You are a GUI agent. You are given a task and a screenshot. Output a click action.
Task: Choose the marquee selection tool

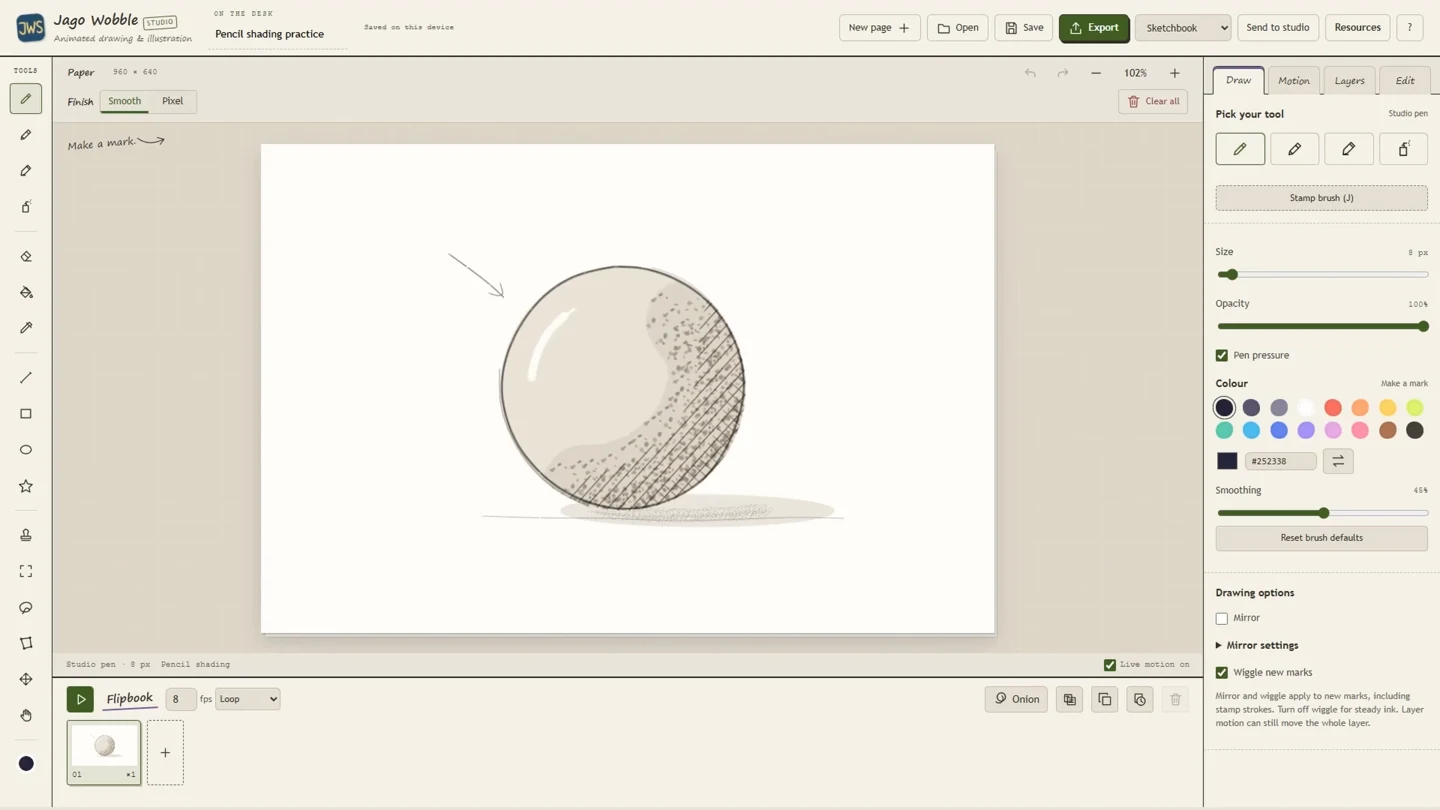pyautogui.click(x=26, y=571)
